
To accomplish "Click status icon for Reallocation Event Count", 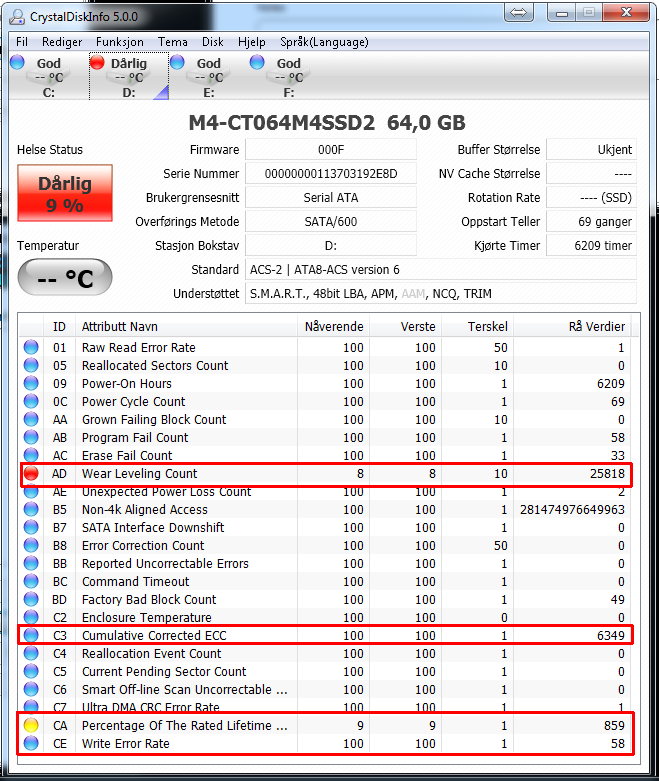I will point(31,653).
